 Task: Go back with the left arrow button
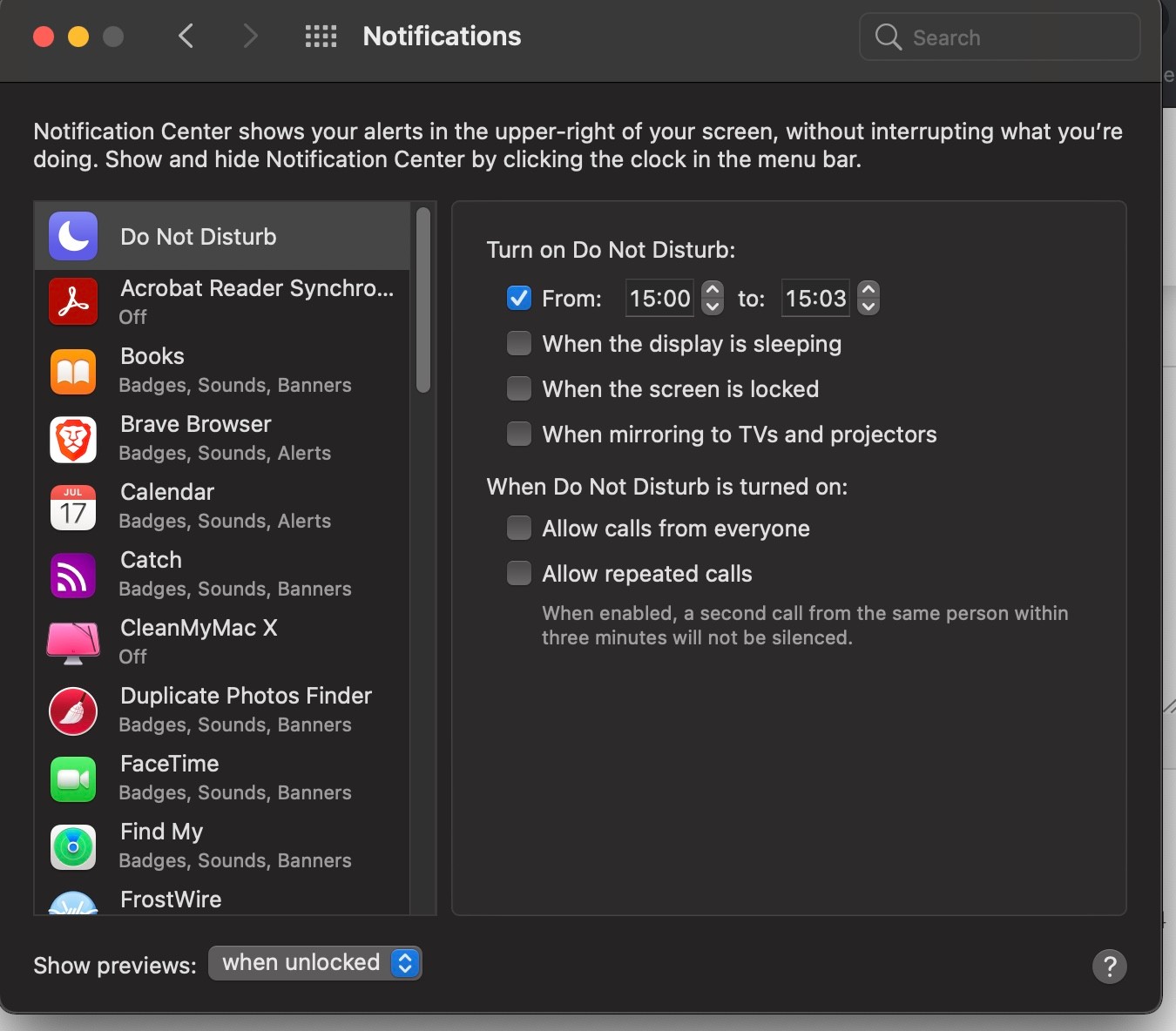click(x=186, y=37)
